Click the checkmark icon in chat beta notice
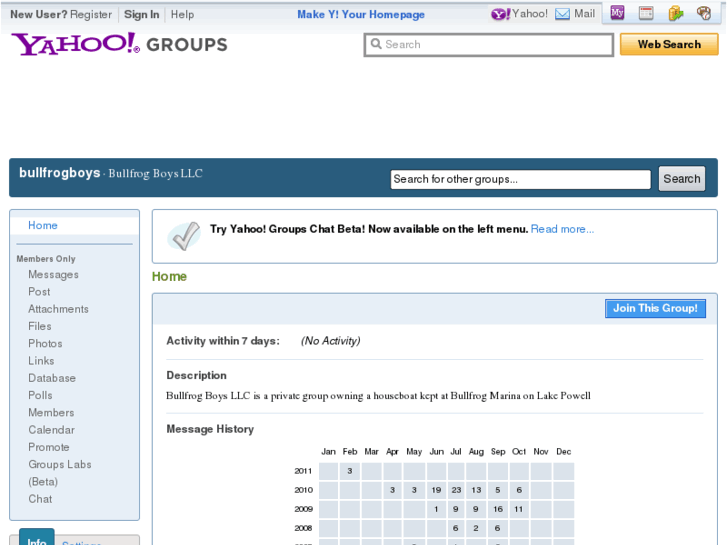Viewport: 727px width, 545px height. pos(184,236)
